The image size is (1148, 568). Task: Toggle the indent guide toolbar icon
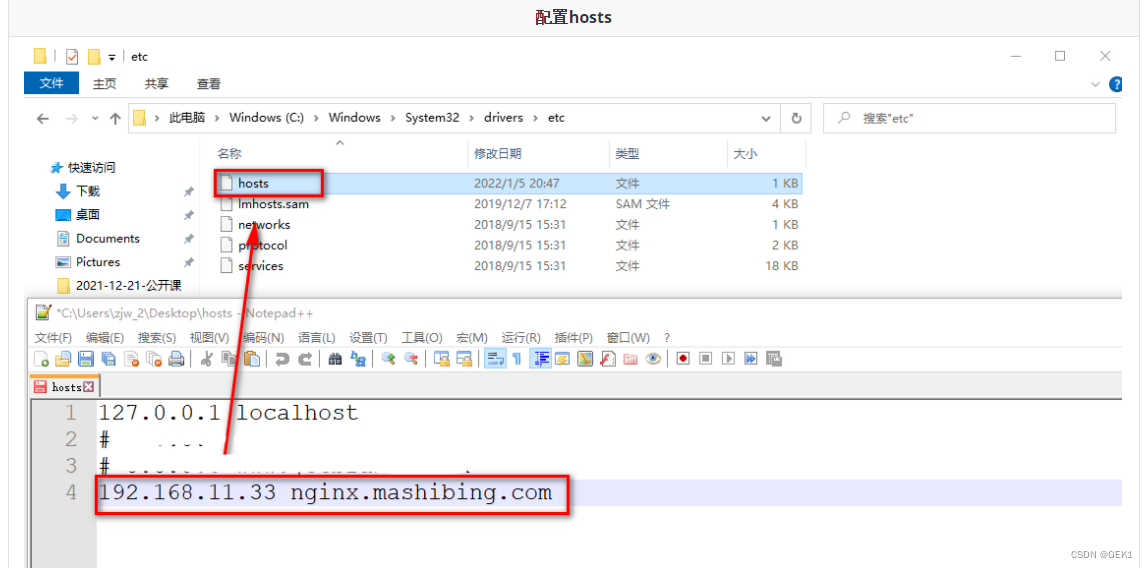(x=541, y=359)
